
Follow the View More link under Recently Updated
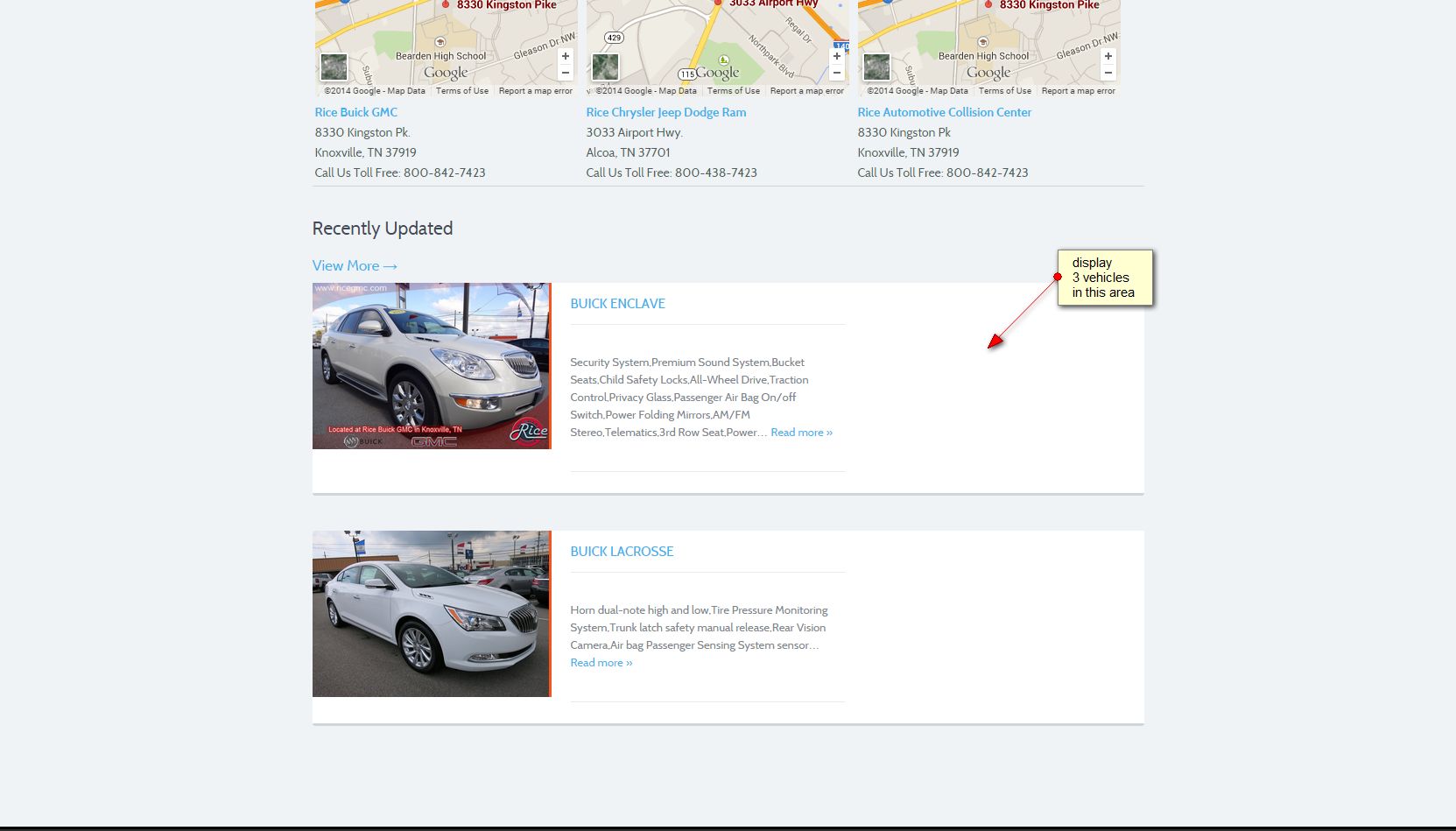pyautogui.click(x=355, y=265)
